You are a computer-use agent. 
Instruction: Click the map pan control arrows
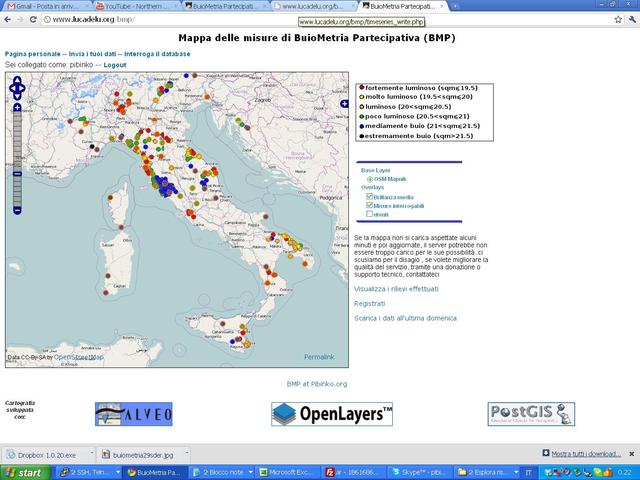pyautogui.click(x=17, y=88)
